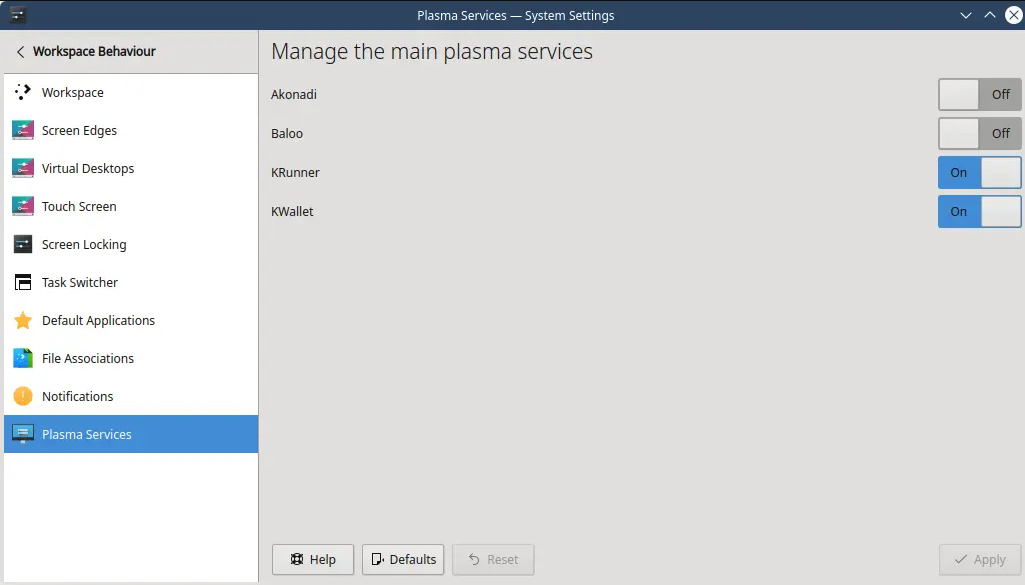Click the 'Manage the main plasma services' heading
Image resolution: width=1025 pixels, height=585 pixels.
[432, 52]
